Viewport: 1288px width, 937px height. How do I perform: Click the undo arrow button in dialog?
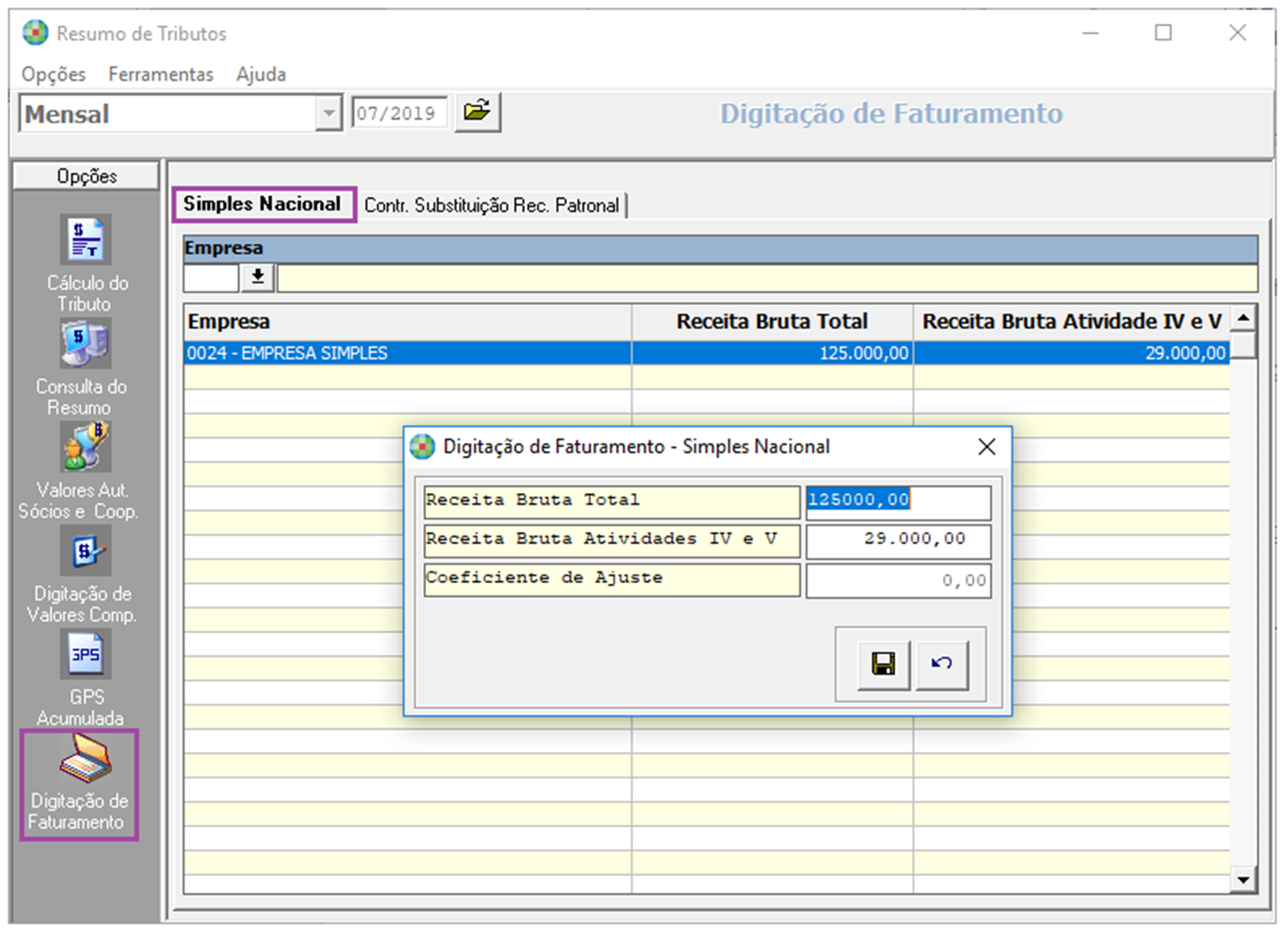tap(941, 665)
